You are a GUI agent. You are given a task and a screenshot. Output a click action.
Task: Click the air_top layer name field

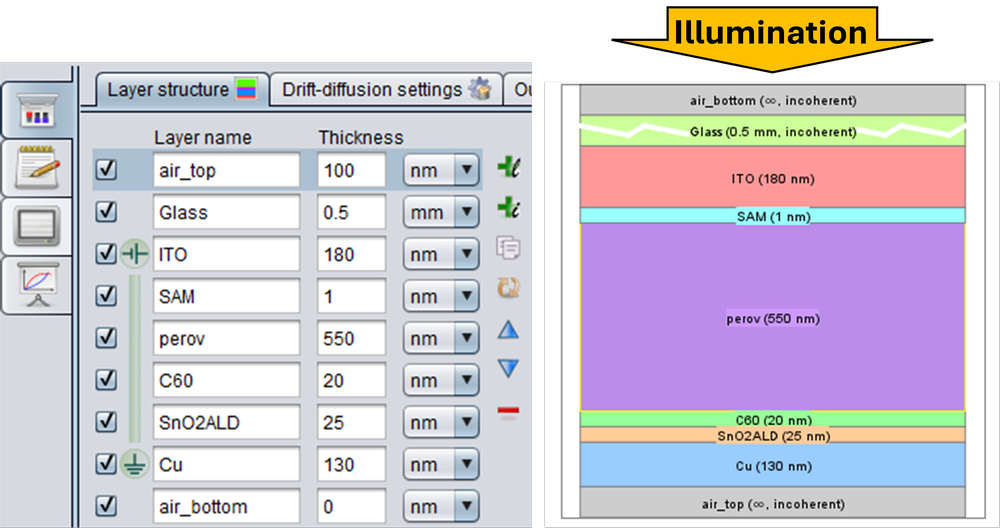coord(226,170)
